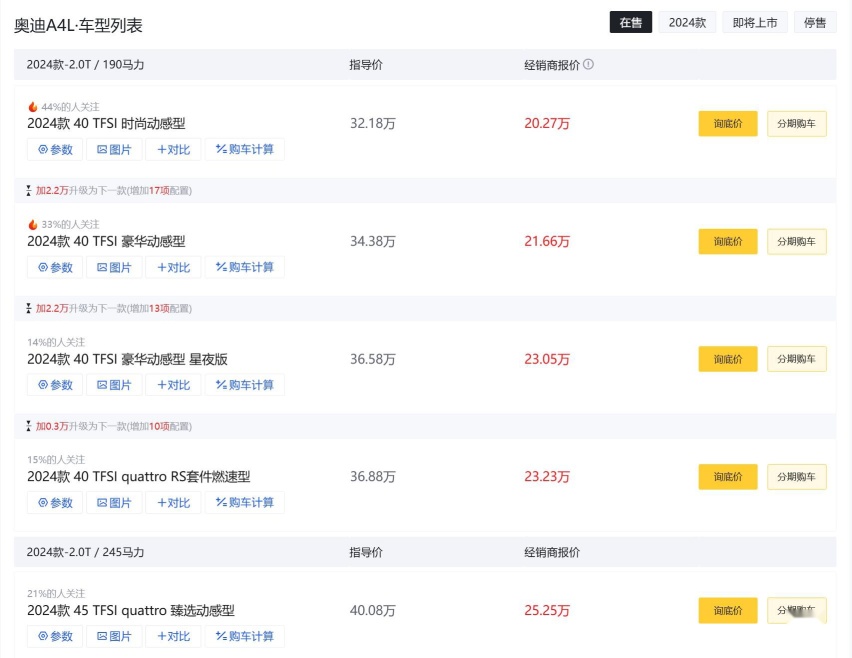Click upgrade arrow icon in 增加10项配置 row
The width and height of the screenshot is (852, 658).
[x=29, y=426]
